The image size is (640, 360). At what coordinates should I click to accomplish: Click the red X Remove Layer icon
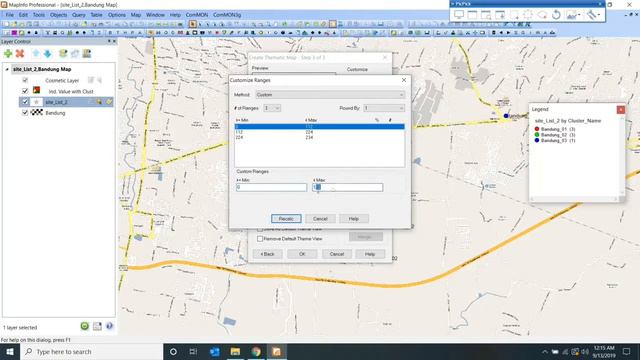(20, 53)
